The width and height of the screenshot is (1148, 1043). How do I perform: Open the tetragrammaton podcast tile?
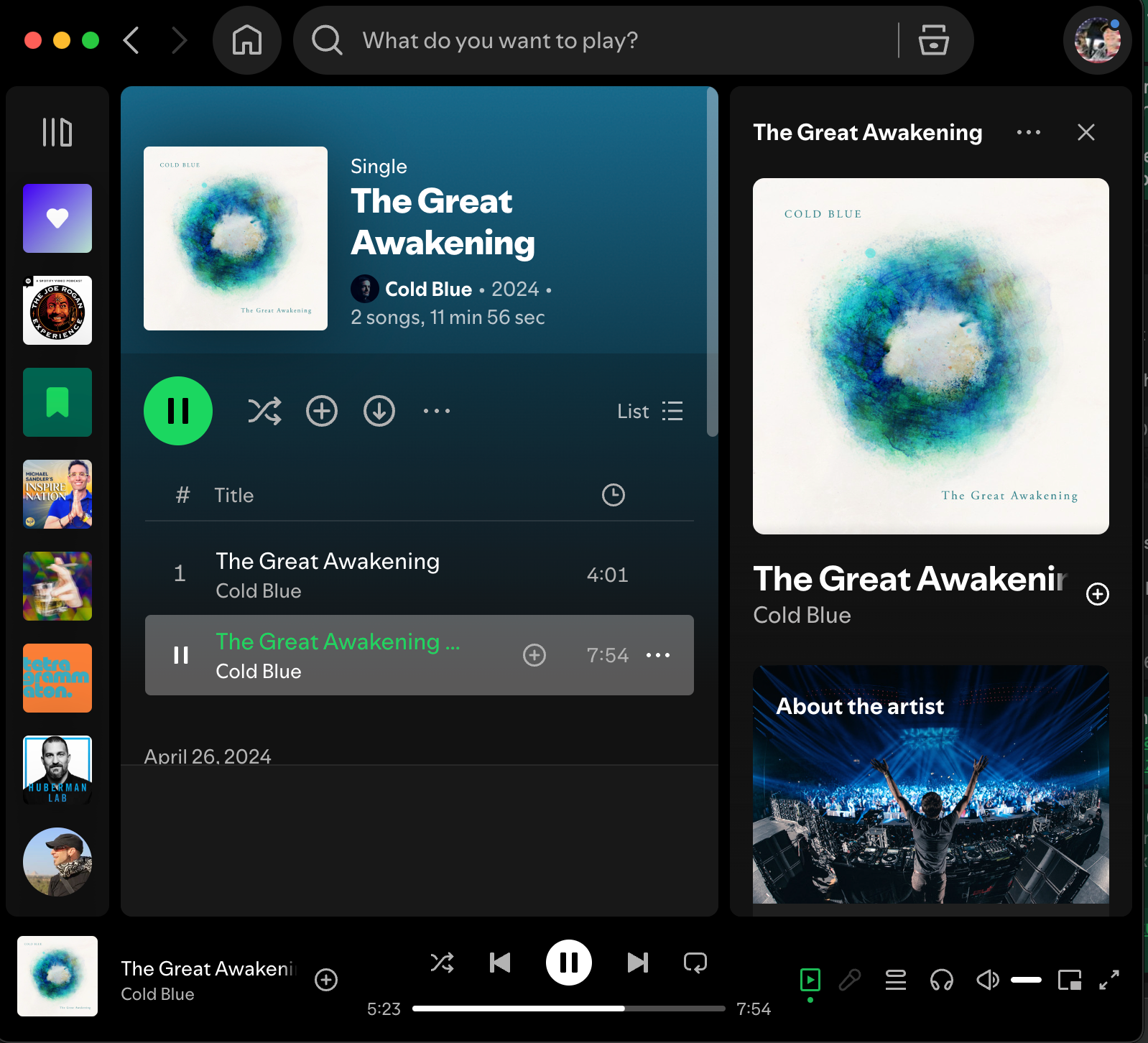(57, 678)
